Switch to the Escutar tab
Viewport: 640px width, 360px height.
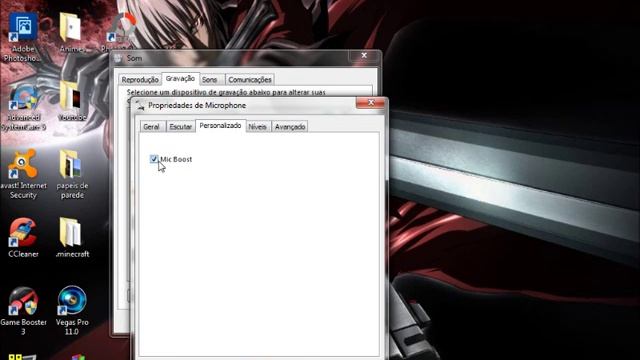click(180, 127)
